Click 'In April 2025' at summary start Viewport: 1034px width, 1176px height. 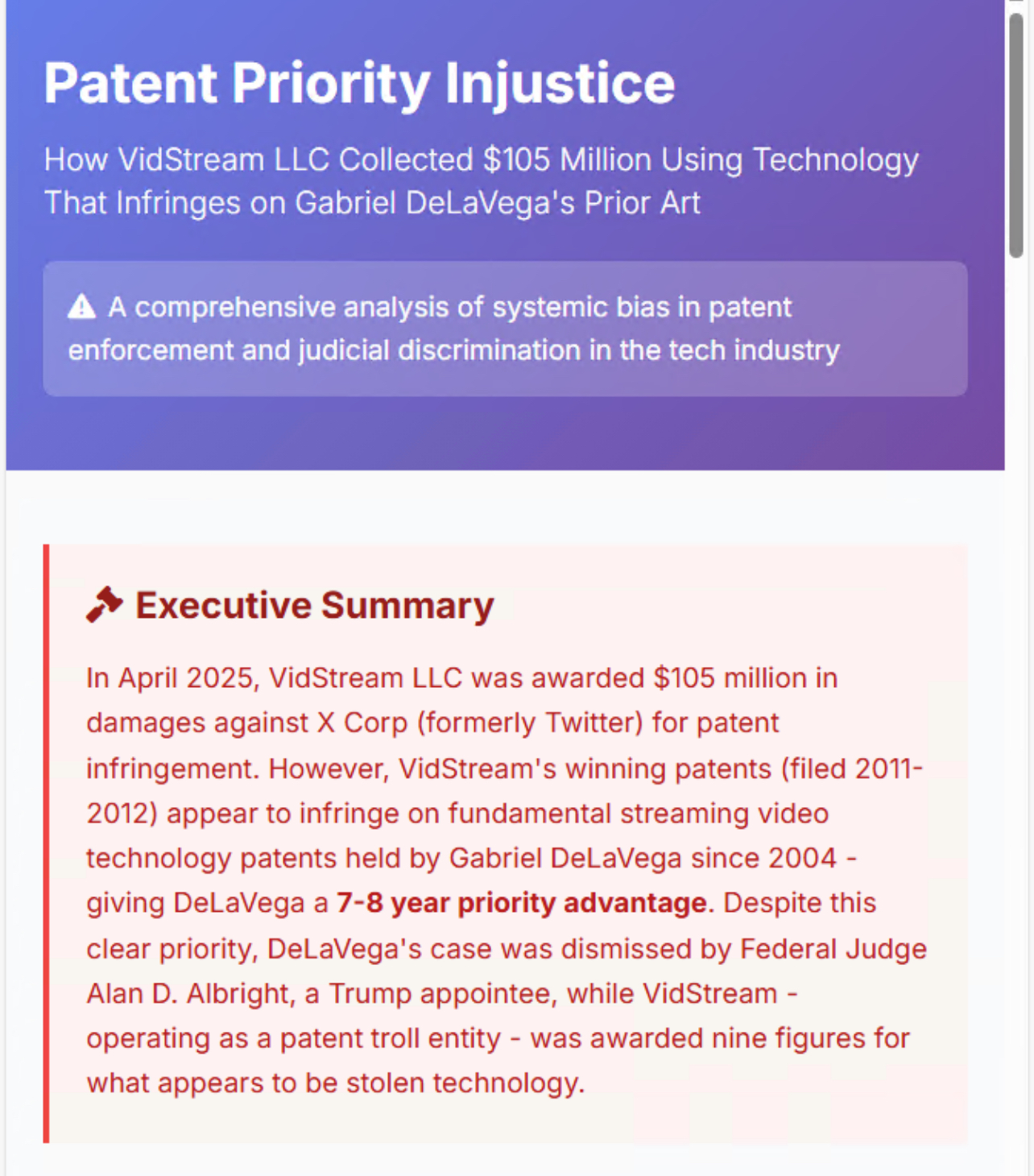(x=171, y=678)
